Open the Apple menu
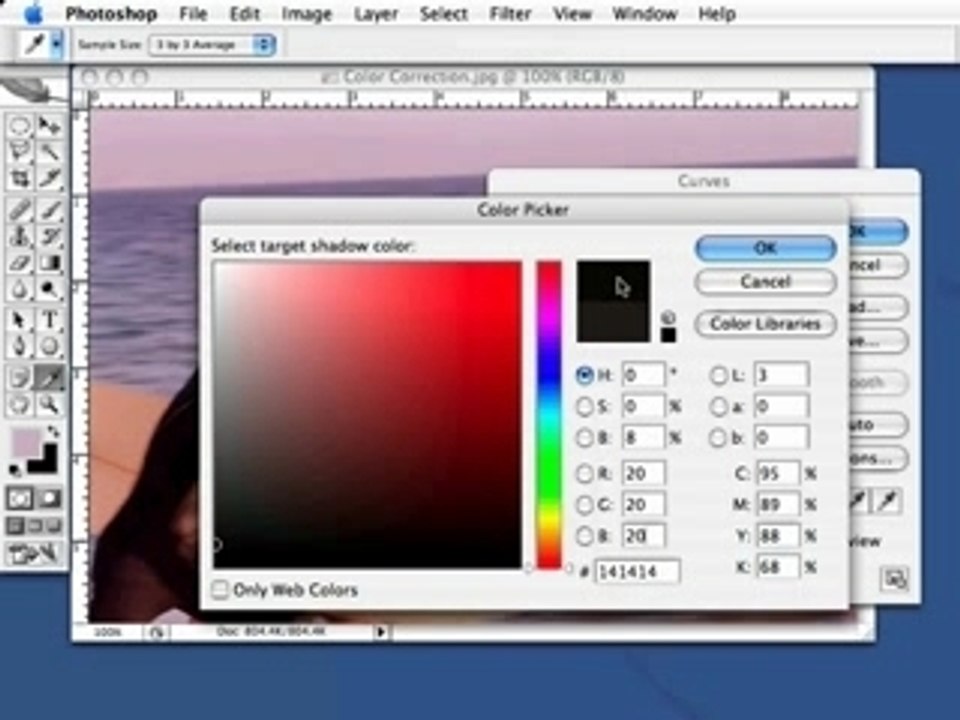Screen dimensions: 960x720 [34, 13]
